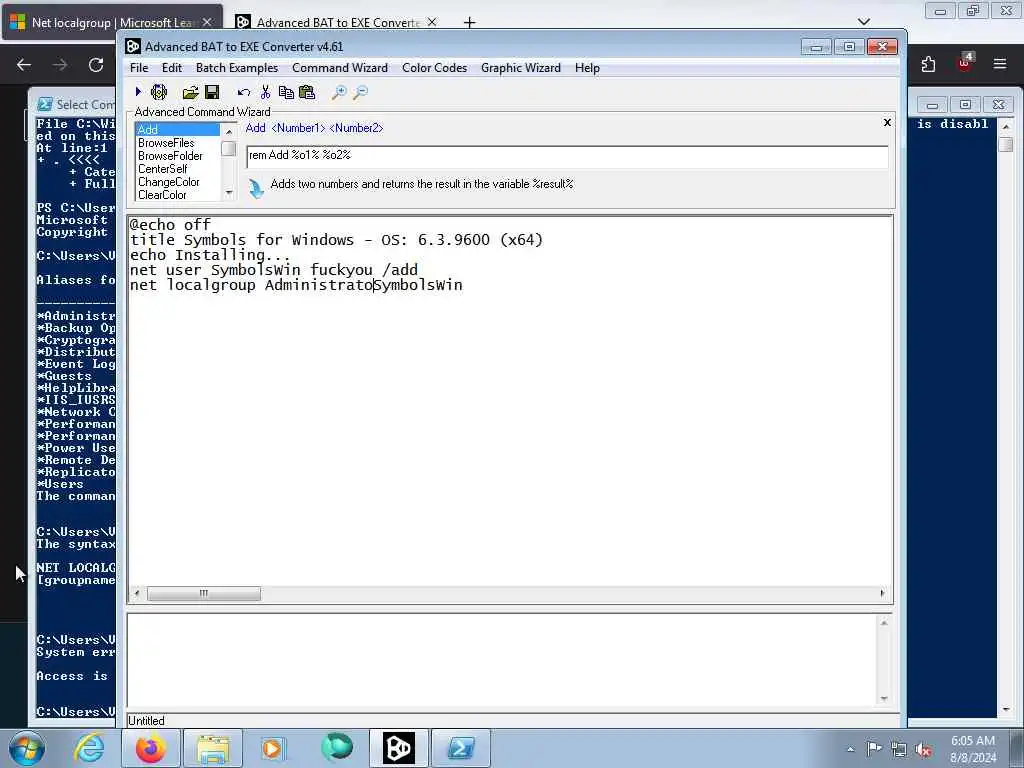Screen dimensions: 1024x768
Task: Go forward in the browser
Action: pos(60,65)
